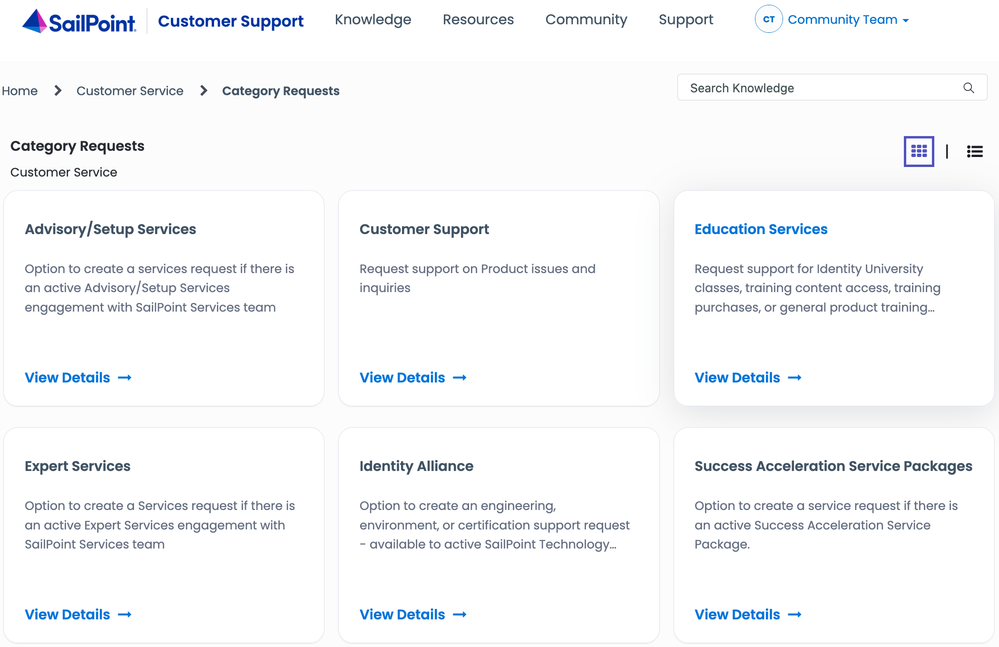
Task: Open the Support menu
Action: (686, 20)
